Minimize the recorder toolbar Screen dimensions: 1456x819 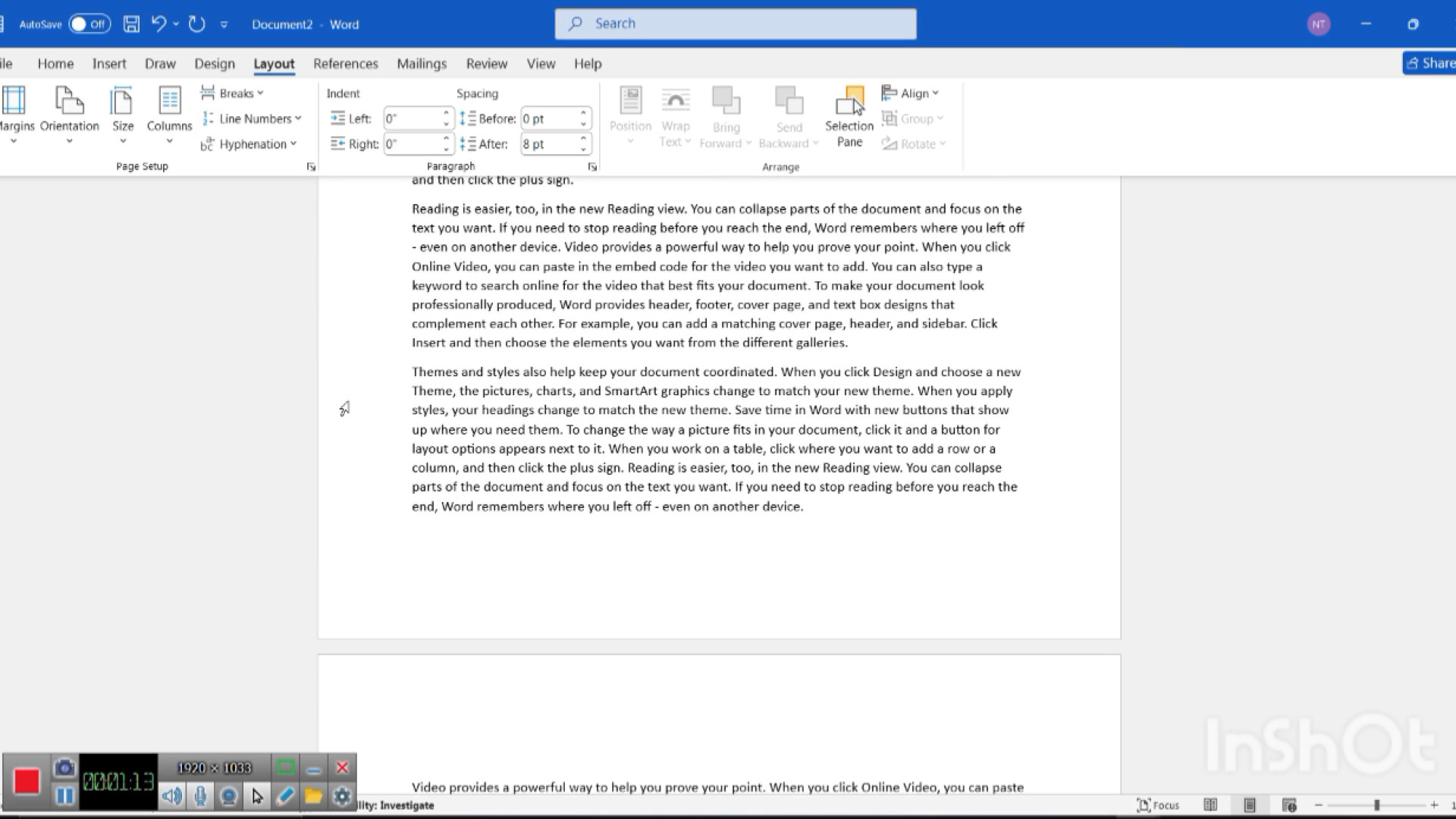coord(314,768)
